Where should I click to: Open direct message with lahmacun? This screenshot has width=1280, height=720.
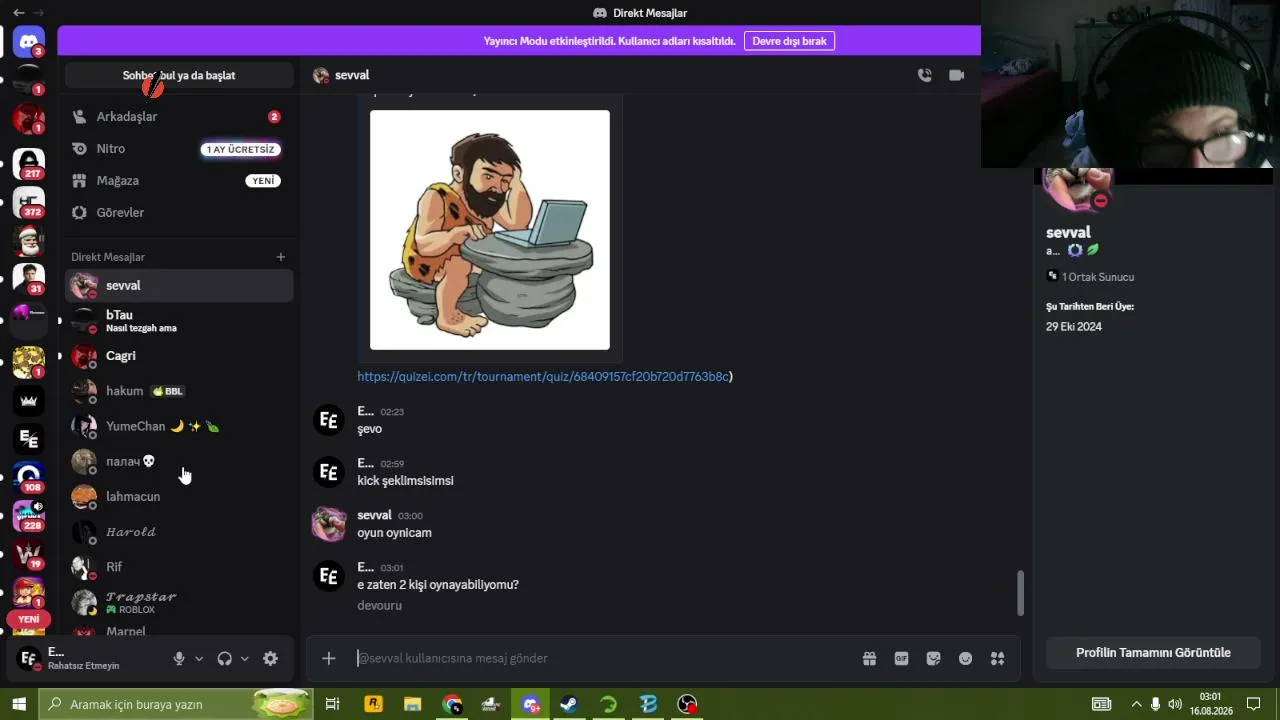pos(179,497)
